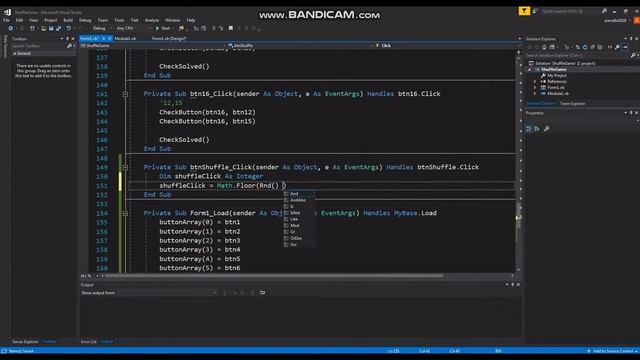Open the File menu

click(6, 20)
